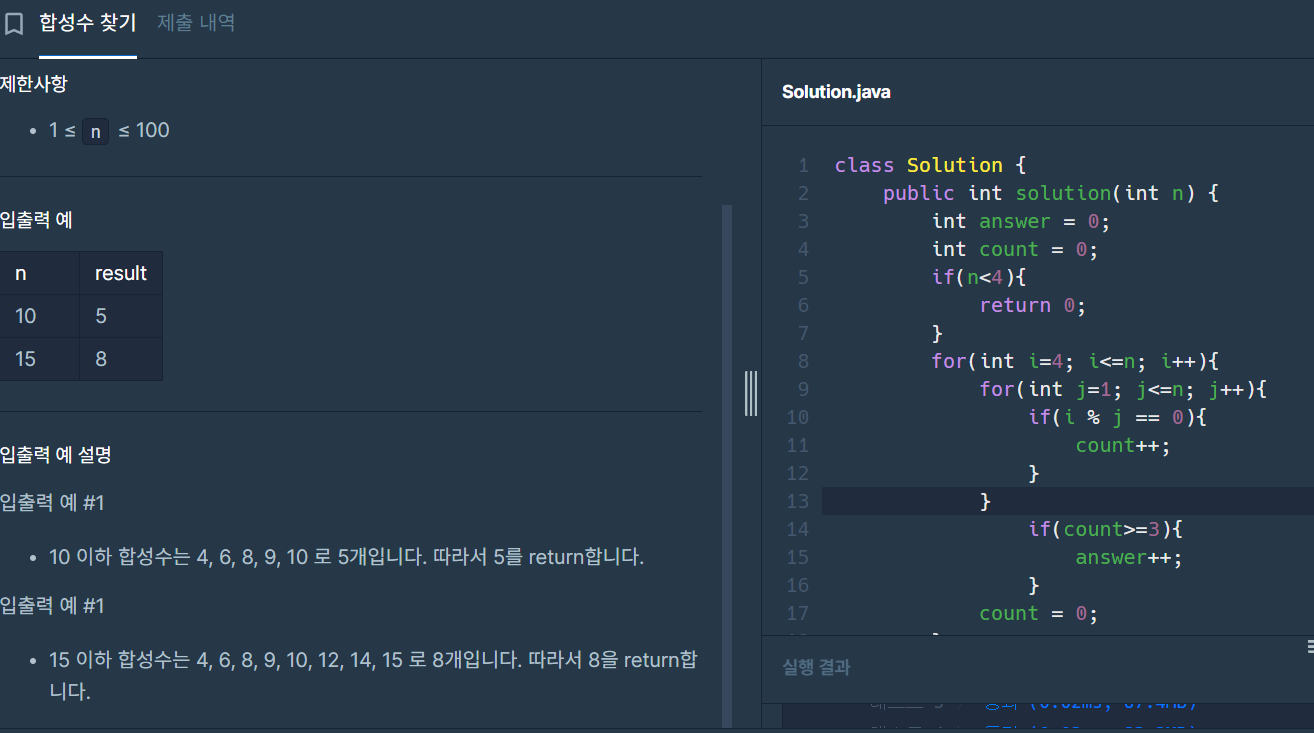The height and width of the screenshot is (733, 1314).
Task: Click the sentence starting '10 이하 합성수는'
Action: point(346,557)
